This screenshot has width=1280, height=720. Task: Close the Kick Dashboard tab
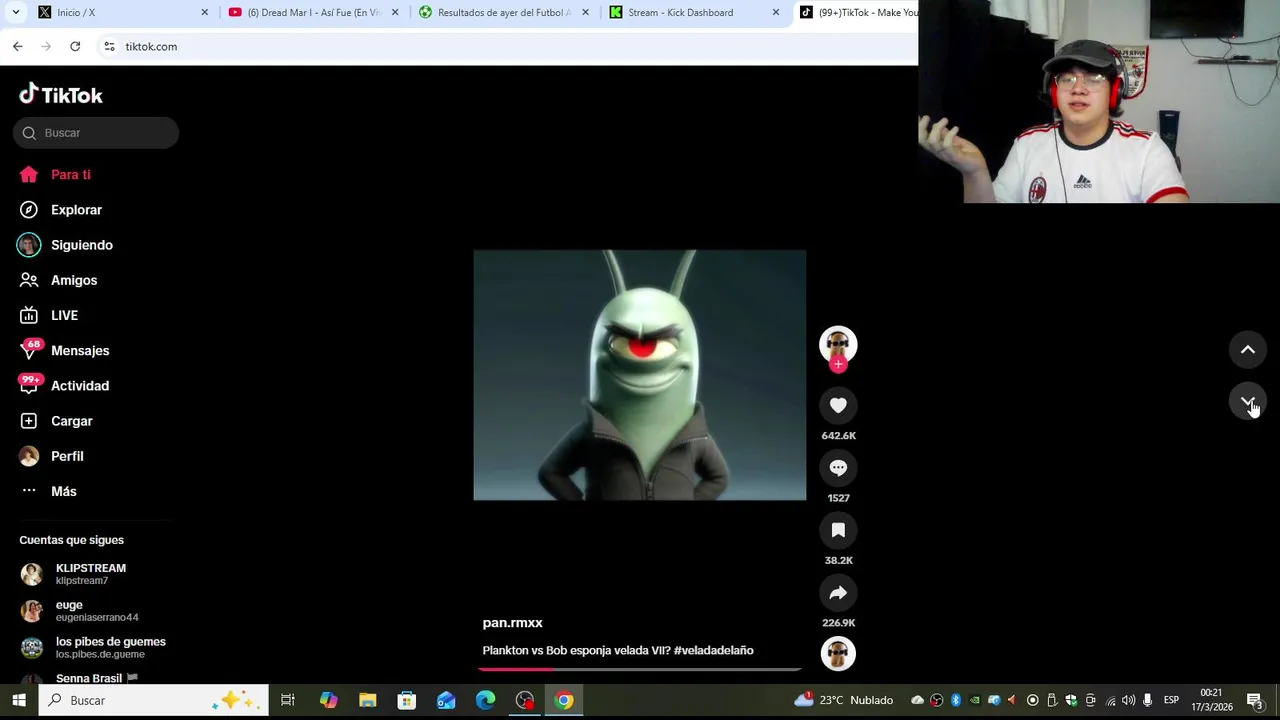775,12
